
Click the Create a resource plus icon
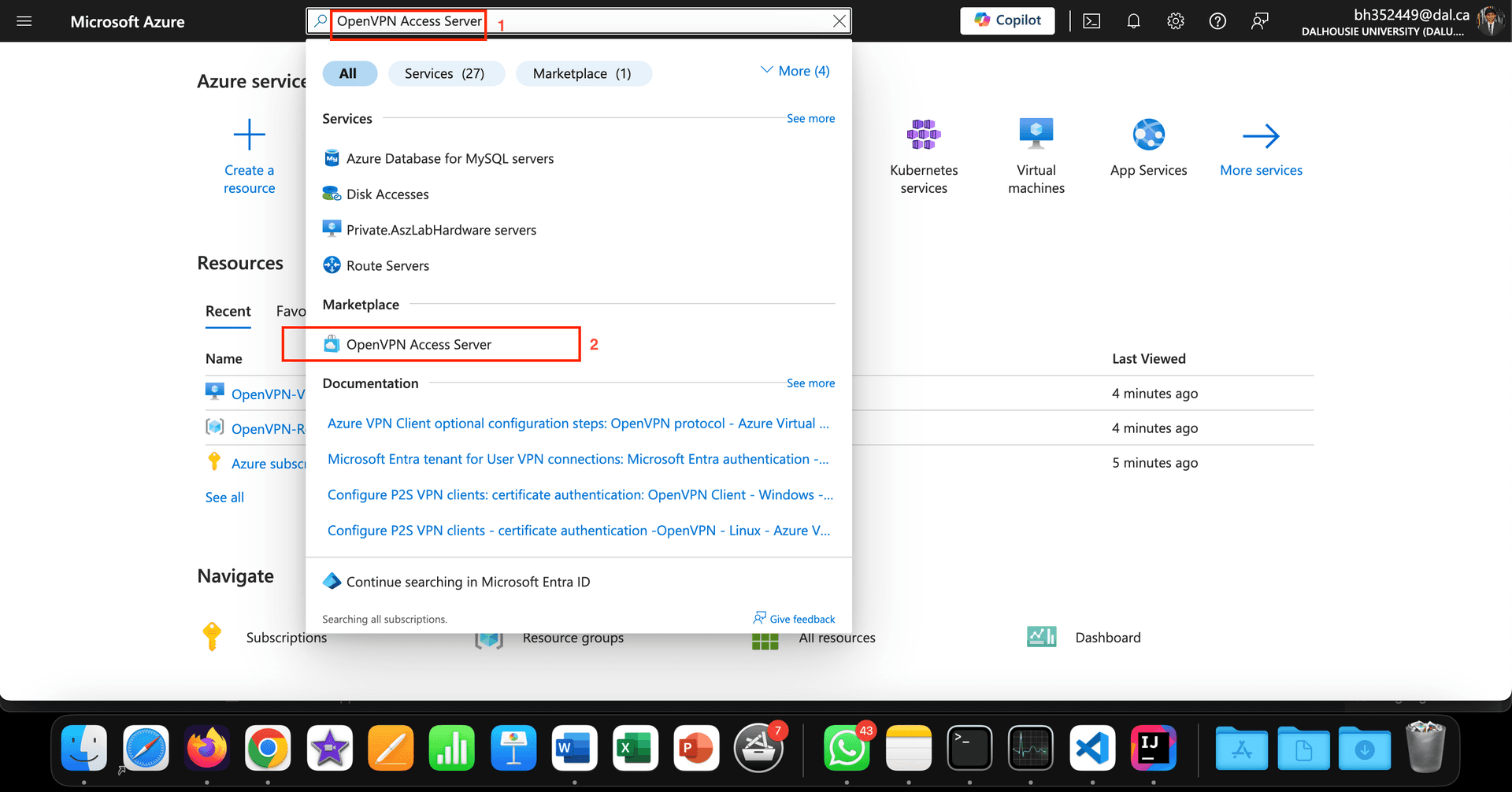click(249, 135)
